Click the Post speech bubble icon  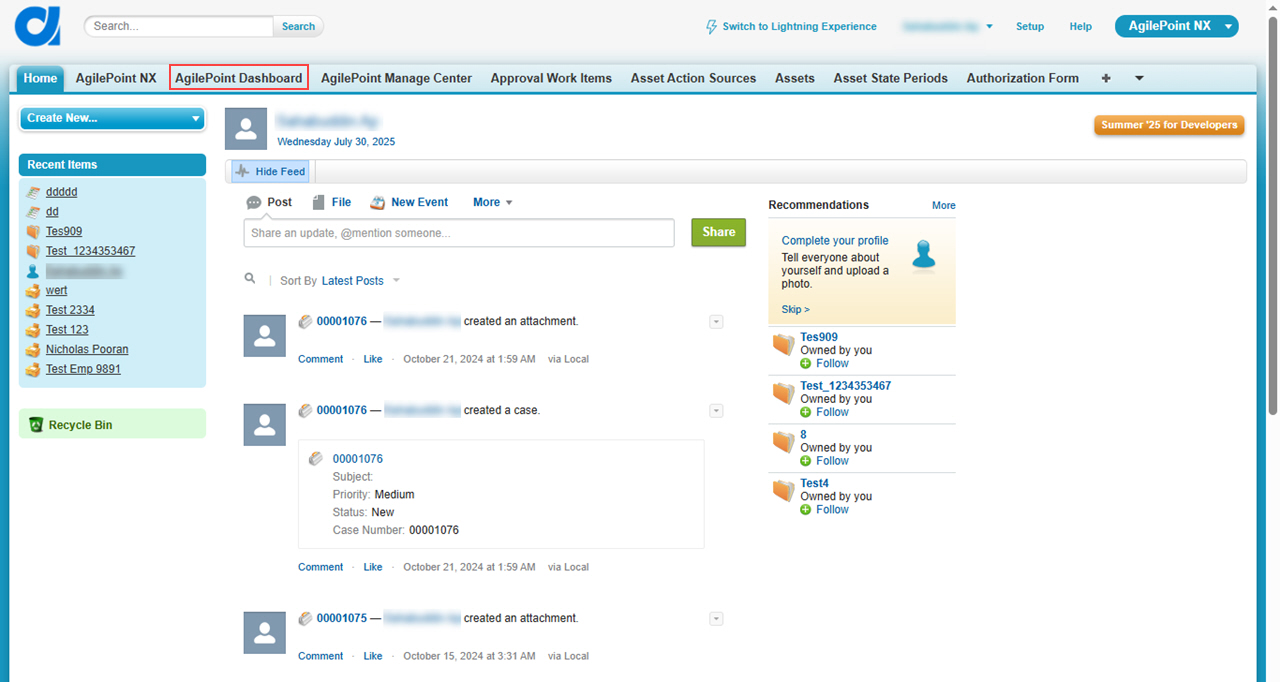254,202
